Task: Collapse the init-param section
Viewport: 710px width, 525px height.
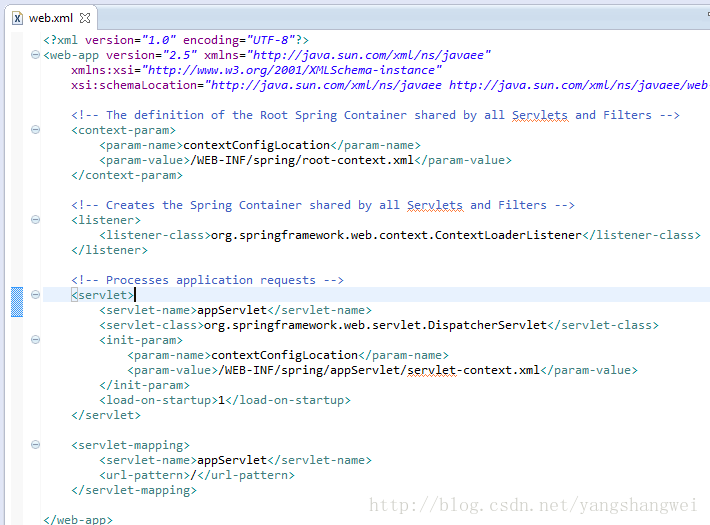Action: (x=36, y=340)
